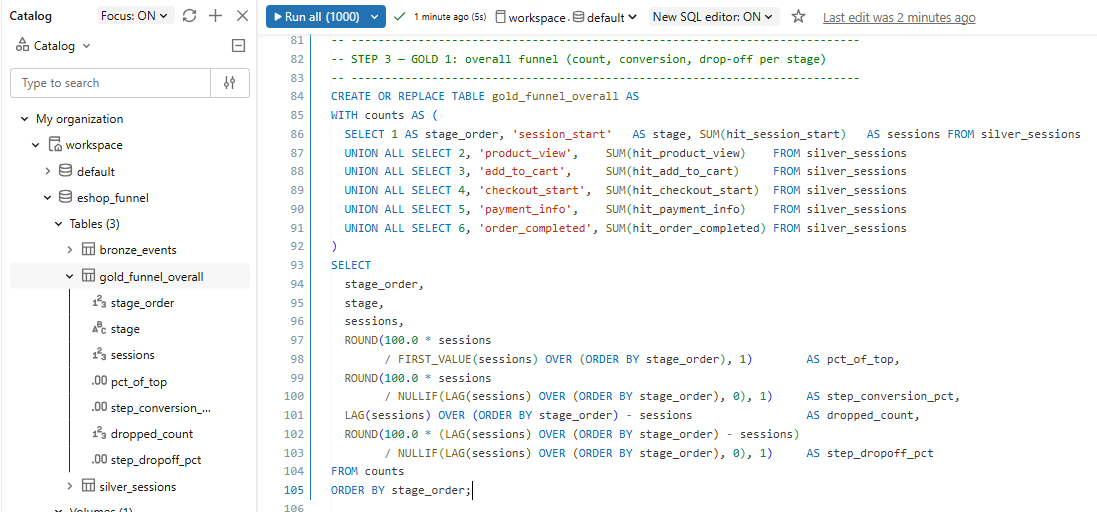The height and width of the screenshot is (512, 1097).
Task: Select the pct_of_top column name
Action: tap(139, 382)
